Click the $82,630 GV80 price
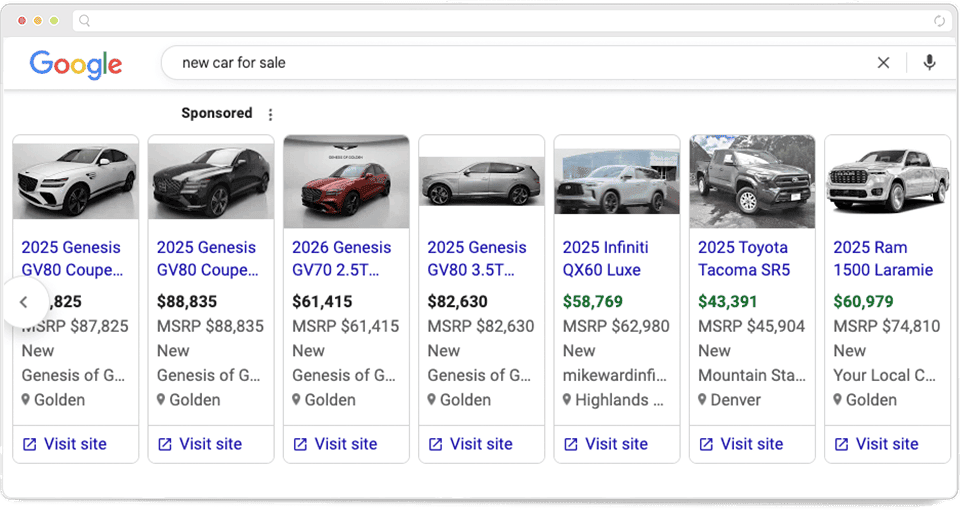 point(457,302)
